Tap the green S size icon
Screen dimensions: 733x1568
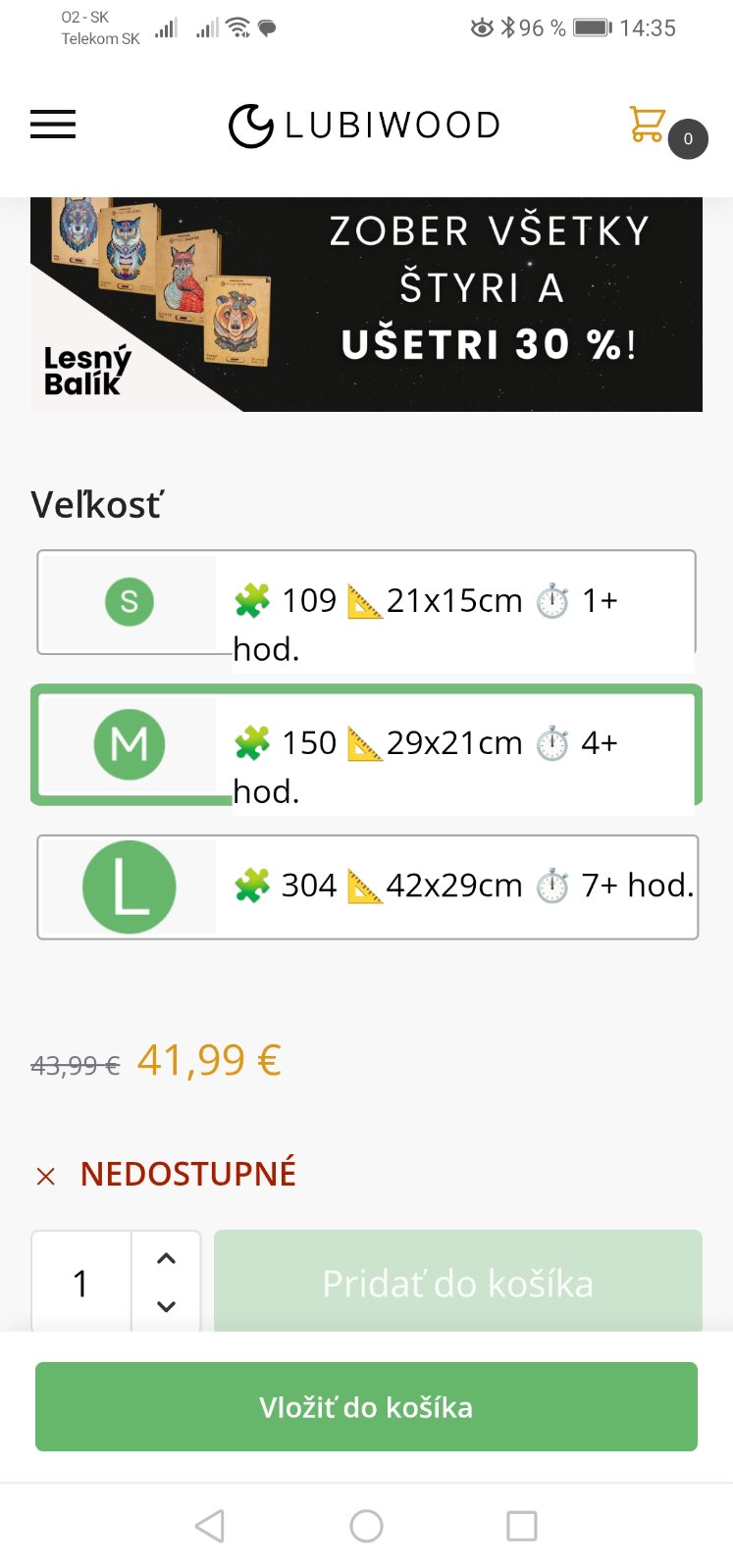coord(130,601)
